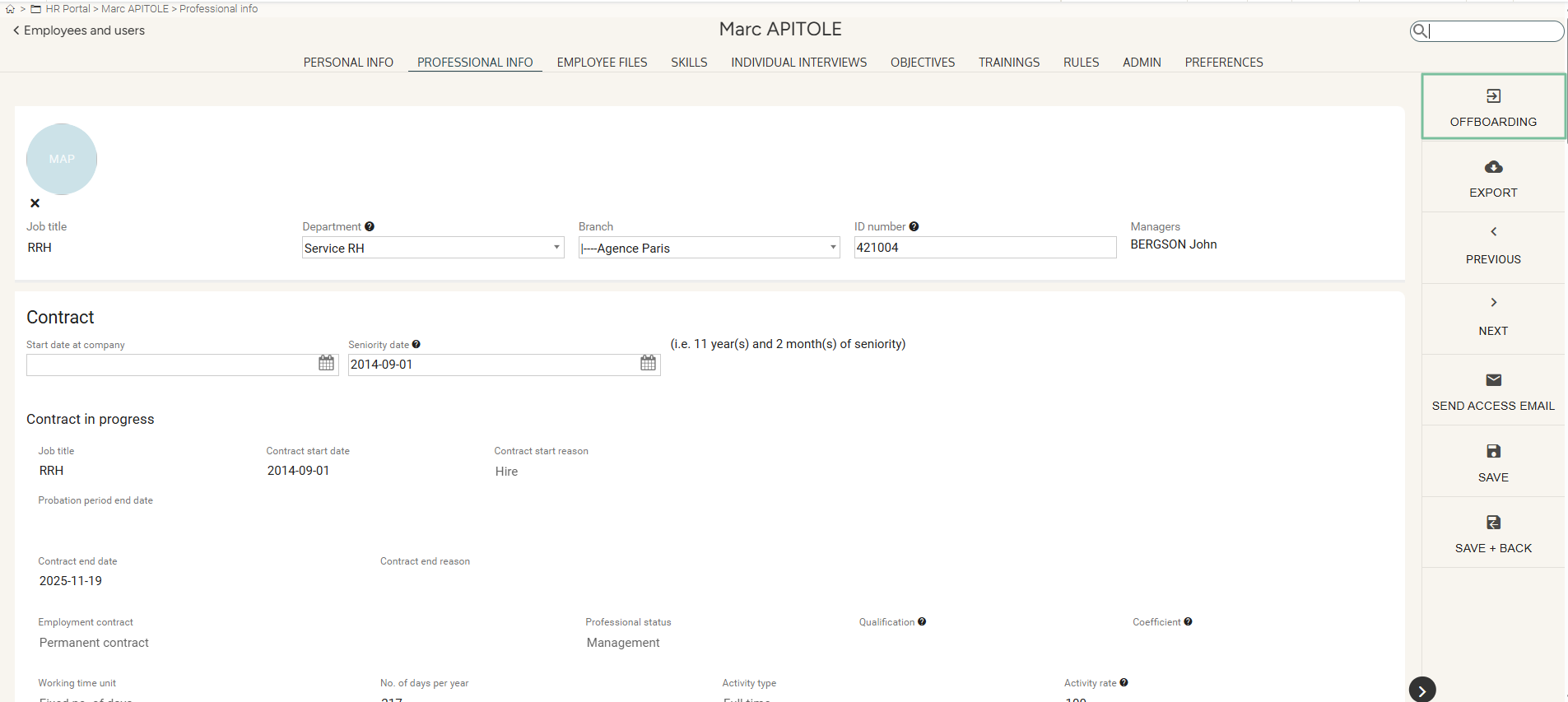Remove profile photo with X icon
This screenshot has width=1568, height=702.
pyautogui.click(x=35, y=203)
